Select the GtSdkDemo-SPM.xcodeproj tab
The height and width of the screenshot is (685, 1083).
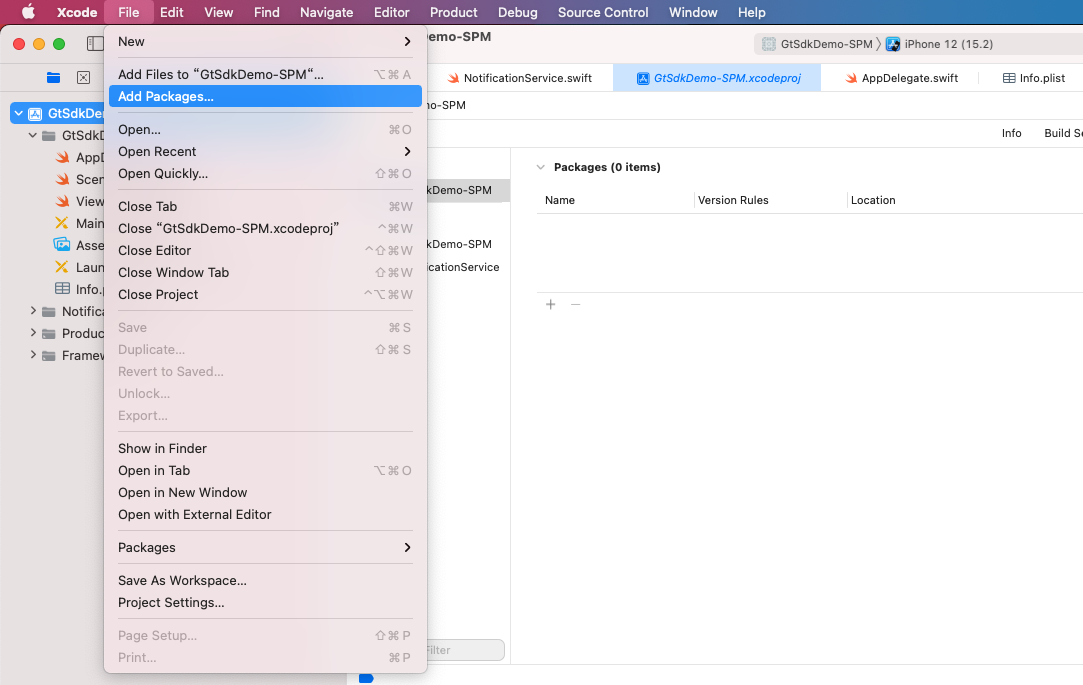(x=717, y=78)
